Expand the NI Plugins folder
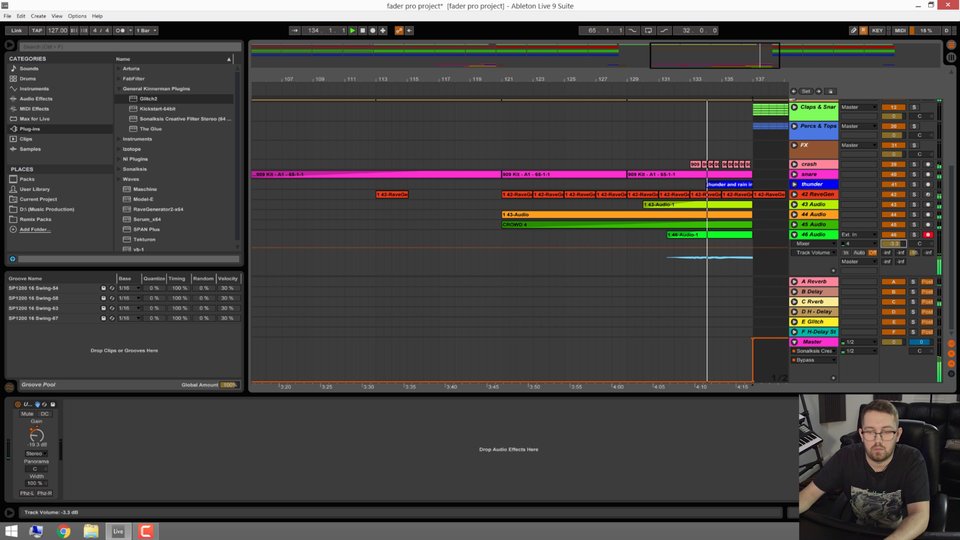960x540 pixels. coord(118,159)
